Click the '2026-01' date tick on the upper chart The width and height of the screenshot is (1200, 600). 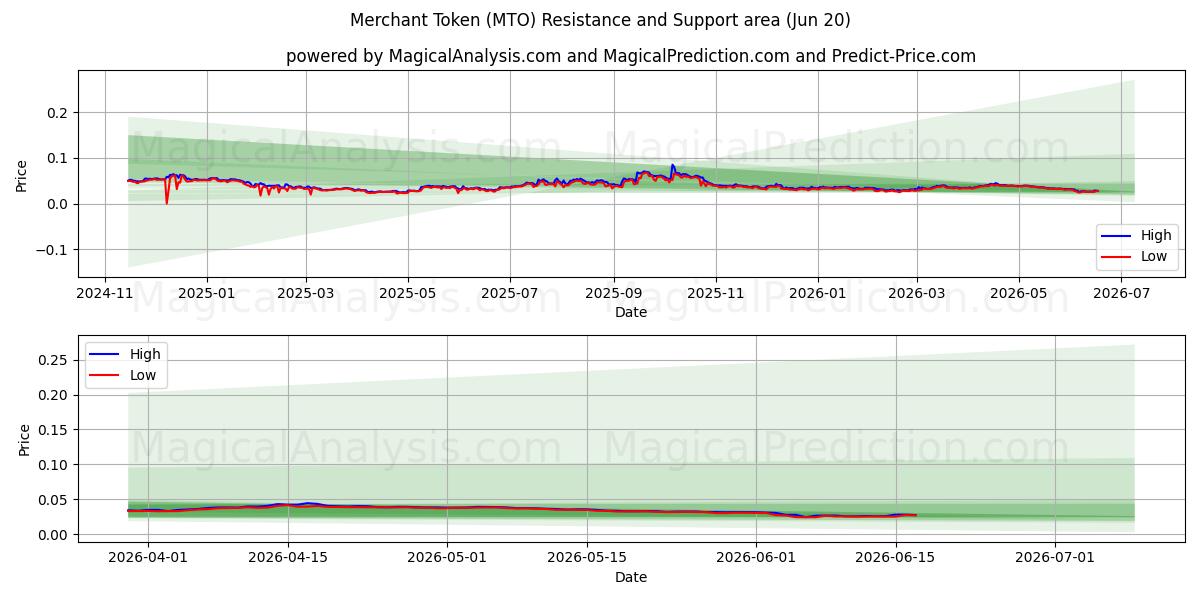tap(817, 294)
